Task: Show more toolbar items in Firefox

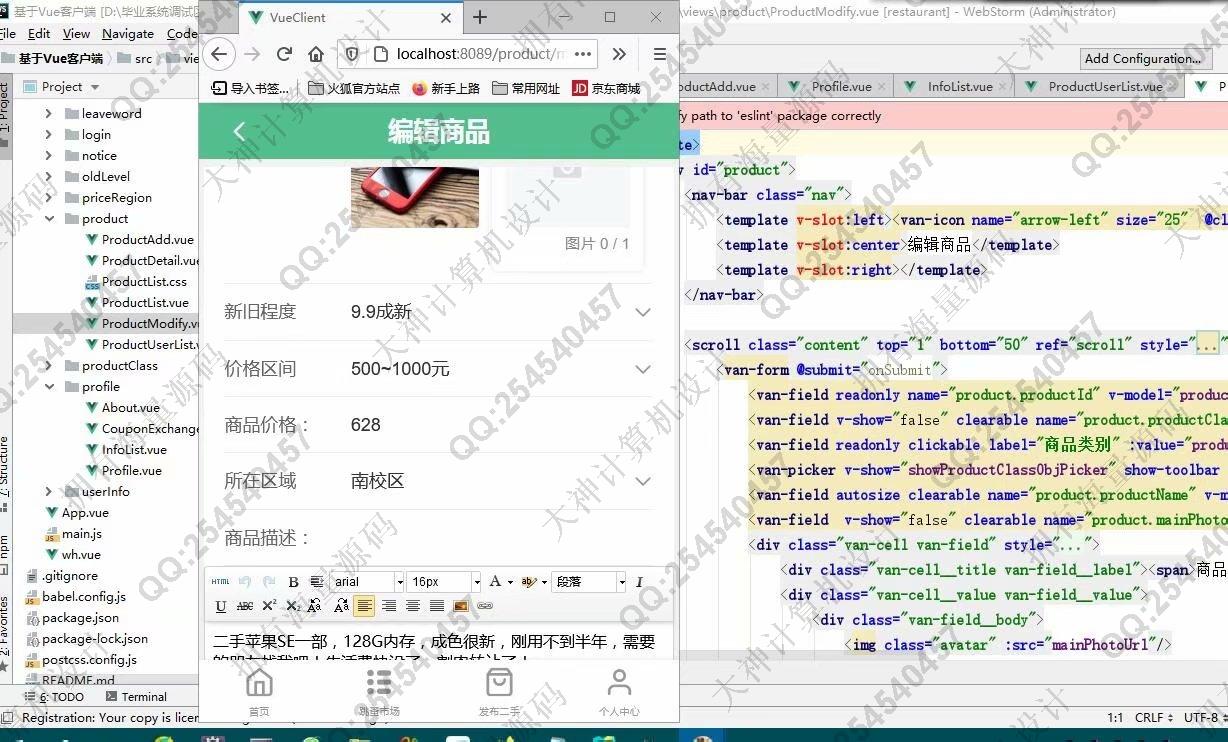Action: tap(619, 54)
